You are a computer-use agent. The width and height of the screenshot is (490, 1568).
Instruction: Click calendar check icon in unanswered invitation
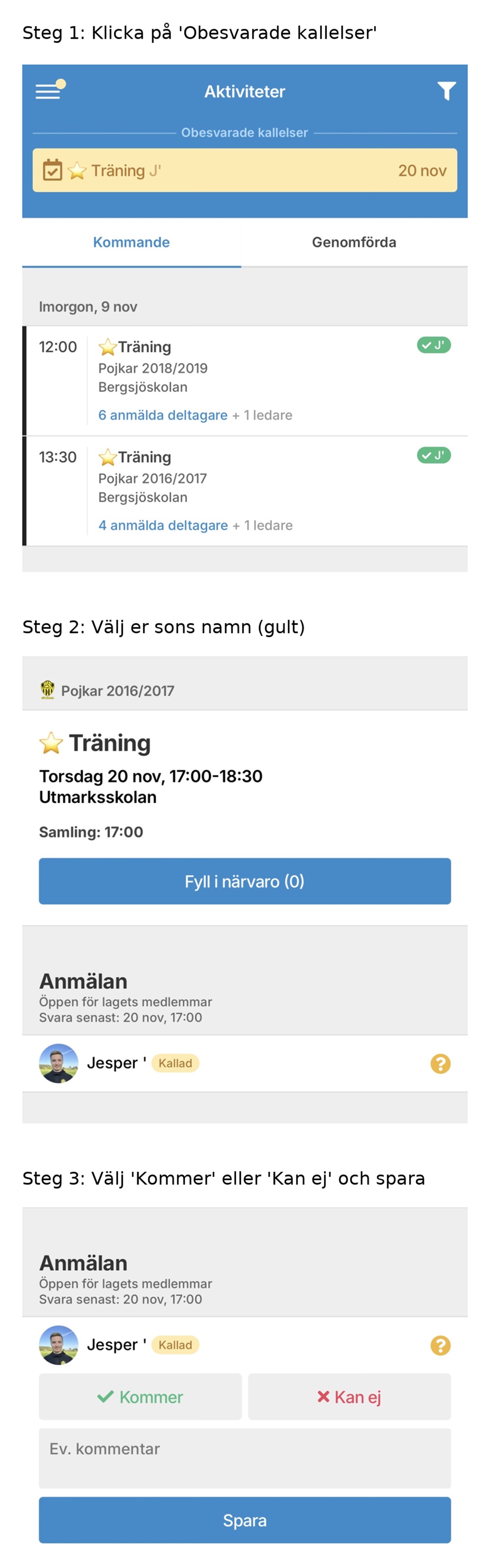click(52, 170)
